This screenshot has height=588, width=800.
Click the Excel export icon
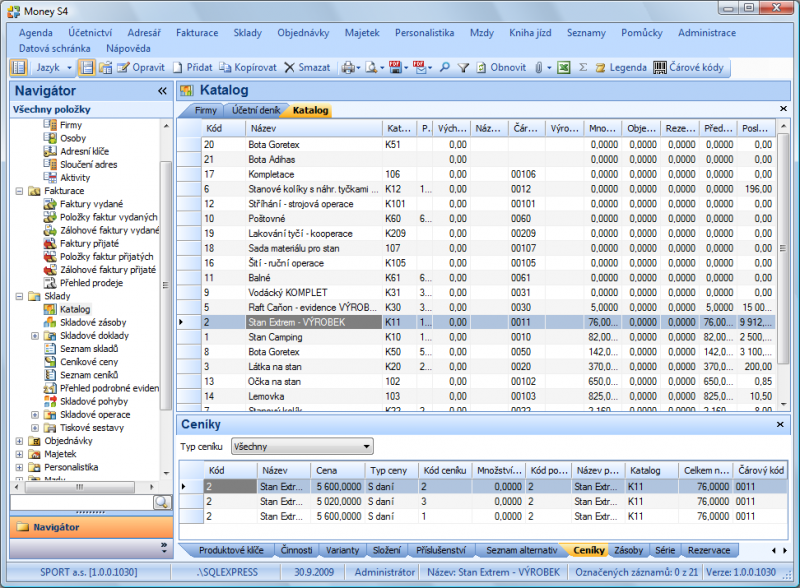(564, 67)
